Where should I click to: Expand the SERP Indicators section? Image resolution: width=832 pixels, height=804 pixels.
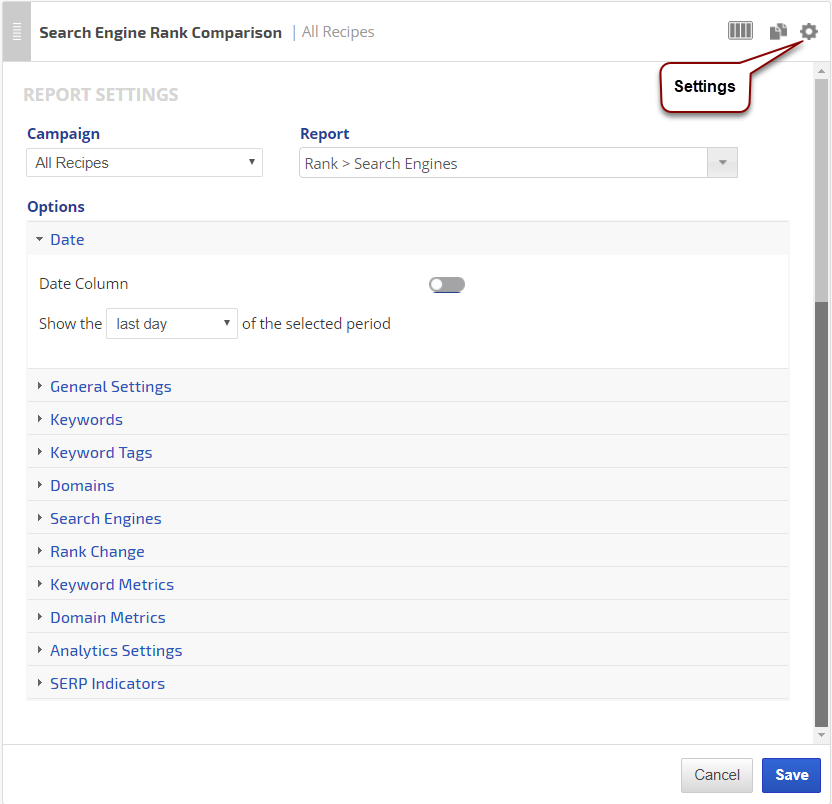107,684
